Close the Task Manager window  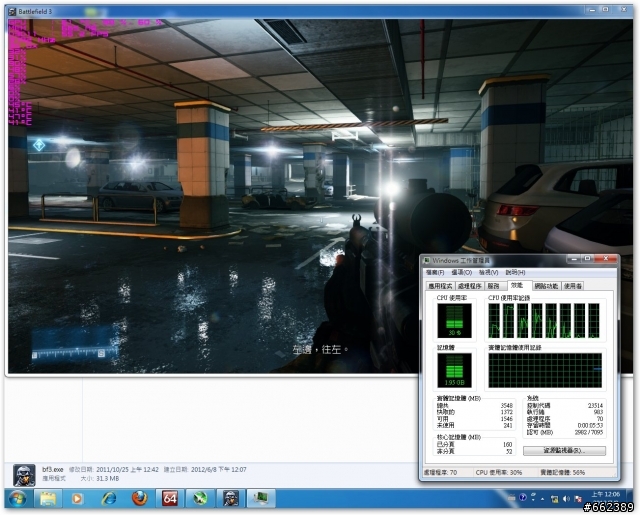point(606,259)
